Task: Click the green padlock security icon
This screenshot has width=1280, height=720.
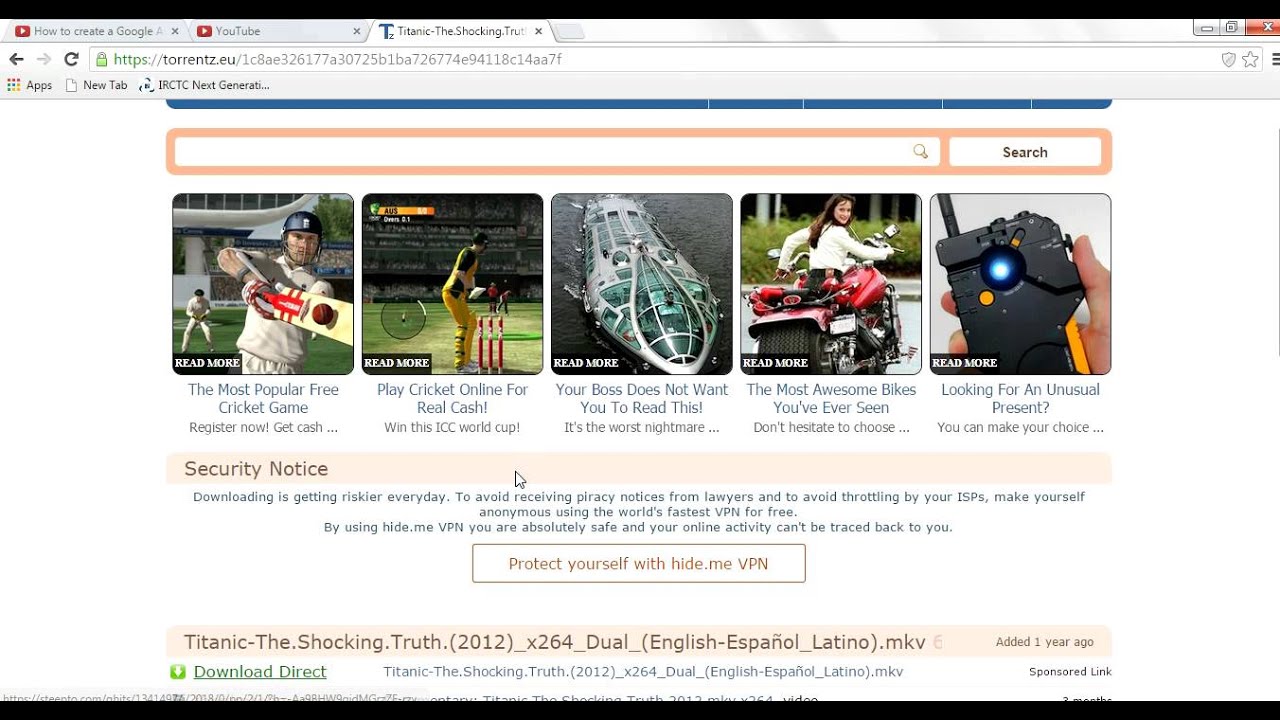Action: (x=101, y=59)
